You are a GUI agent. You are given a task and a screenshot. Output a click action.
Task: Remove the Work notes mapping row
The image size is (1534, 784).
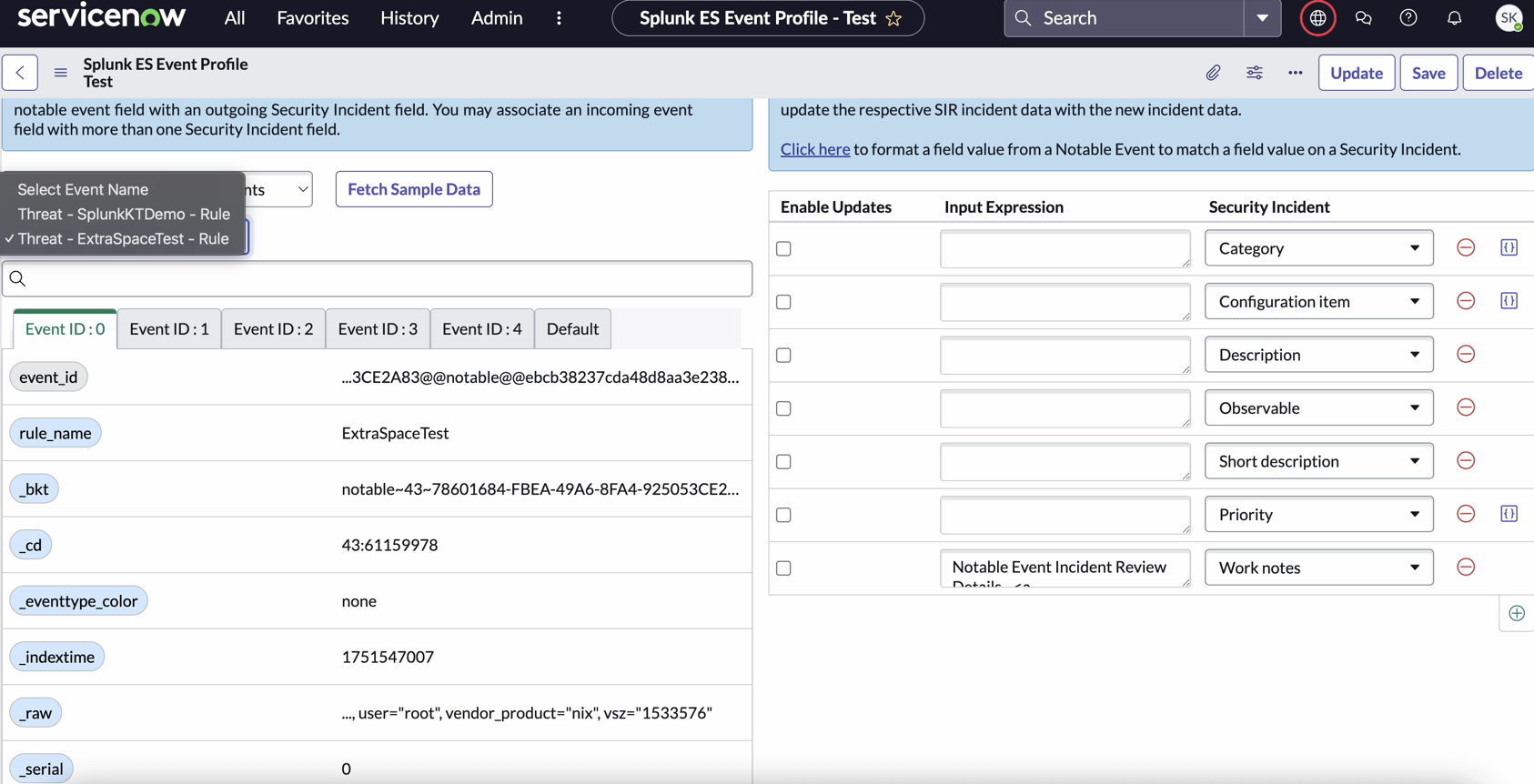tap(1466, 568)
